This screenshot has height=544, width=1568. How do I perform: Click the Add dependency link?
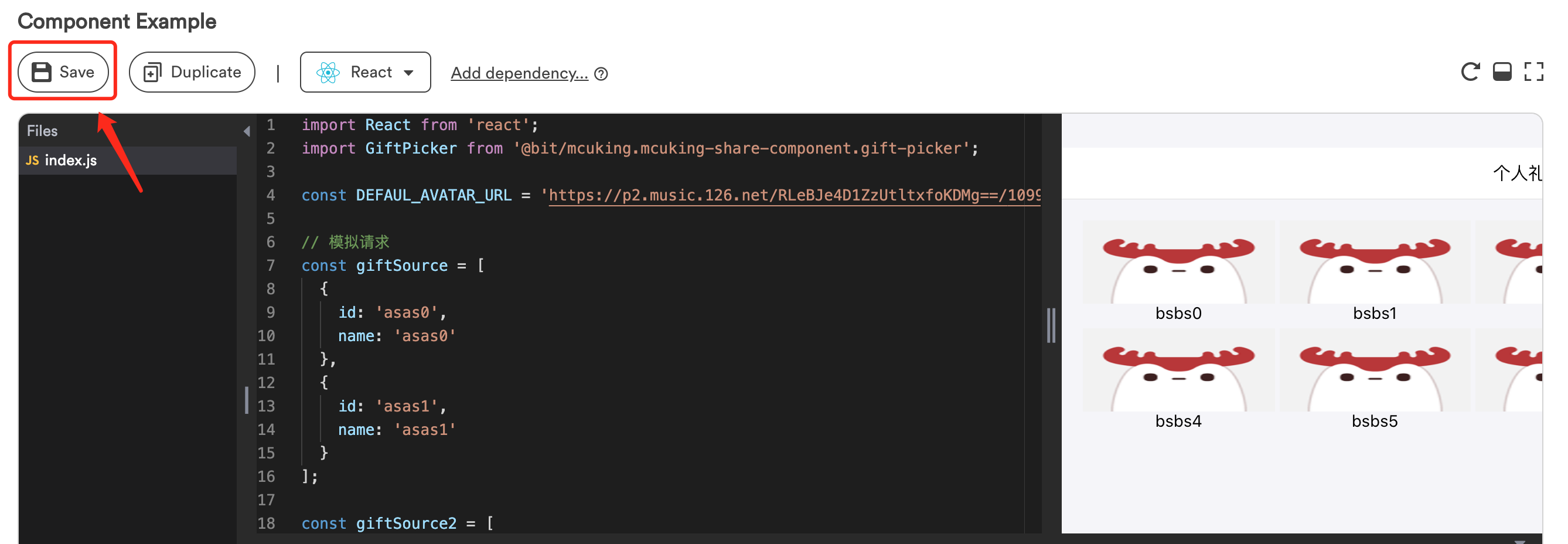click(519, 74)
